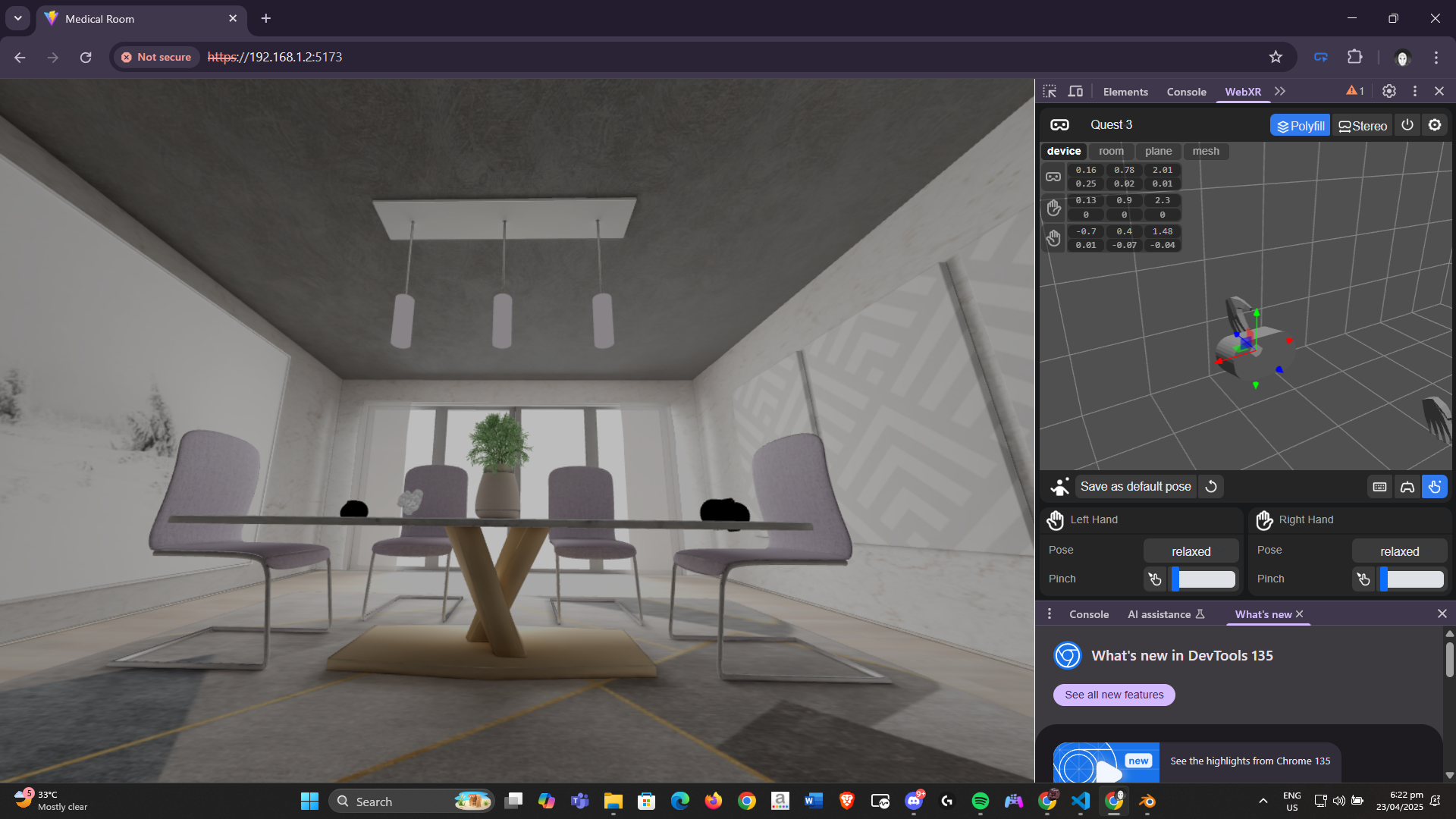Open the Left Hand pose dropdown
This screenshot has height=819, width=1456.
(1191, 551)
